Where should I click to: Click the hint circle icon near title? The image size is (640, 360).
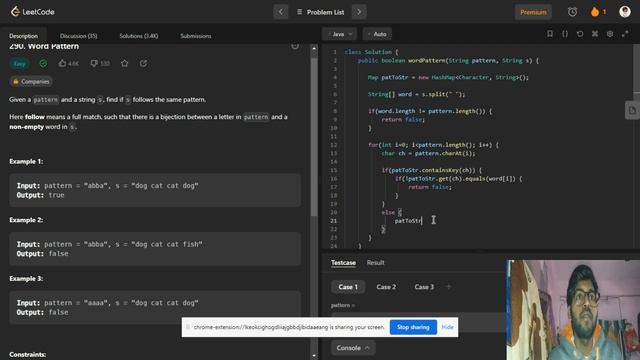(x=295, y=46)
